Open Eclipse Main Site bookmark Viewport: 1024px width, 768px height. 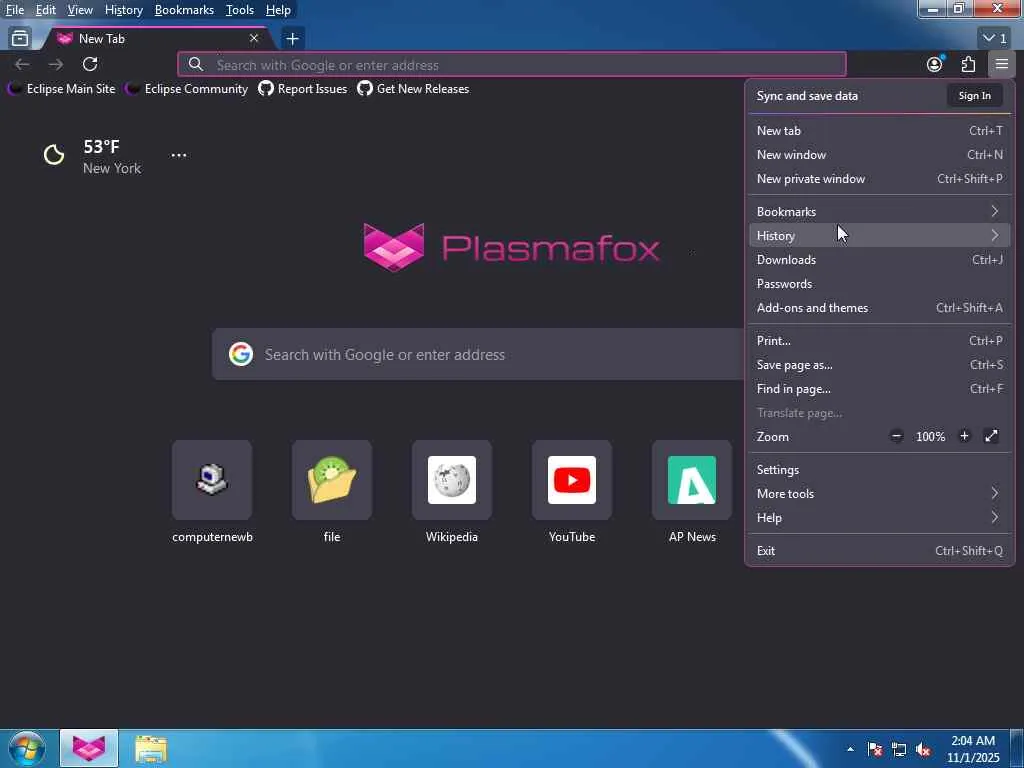click(x=61, y=89)
